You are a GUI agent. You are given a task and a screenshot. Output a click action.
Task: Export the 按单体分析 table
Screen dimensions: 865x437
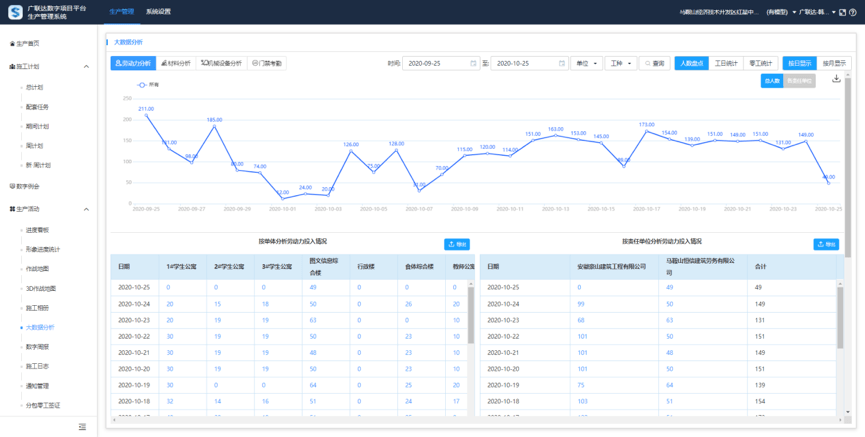click(x=457, y=244)
